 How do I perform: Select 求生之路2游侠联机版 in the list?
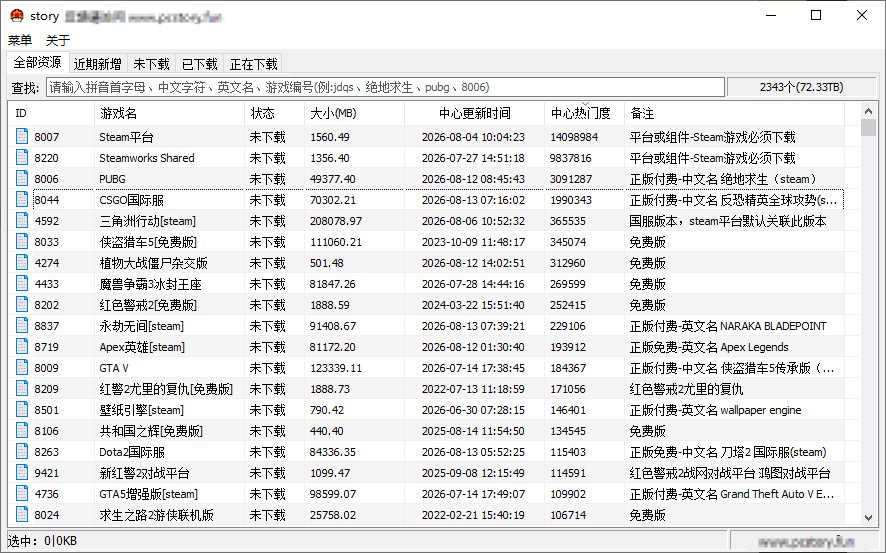pos(157,515)
